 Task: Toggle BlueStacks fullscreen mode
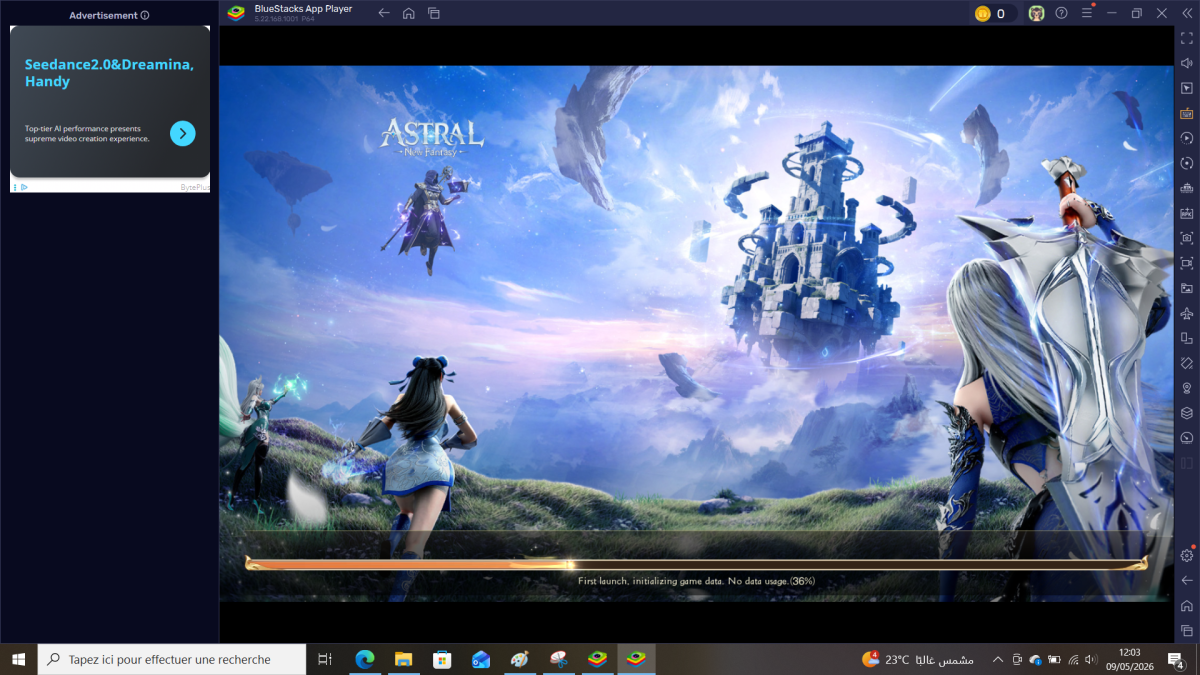click(x=1186, y=38)
